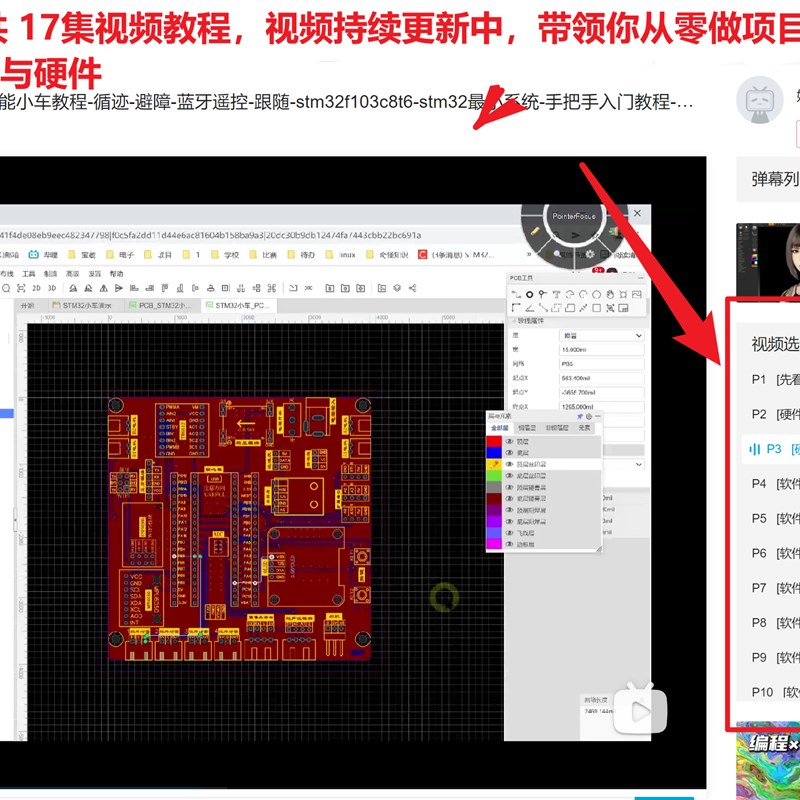Select the Copper Area dashed-outline tool
Viewport: 800px width, 800px height.
pos(556,308)
